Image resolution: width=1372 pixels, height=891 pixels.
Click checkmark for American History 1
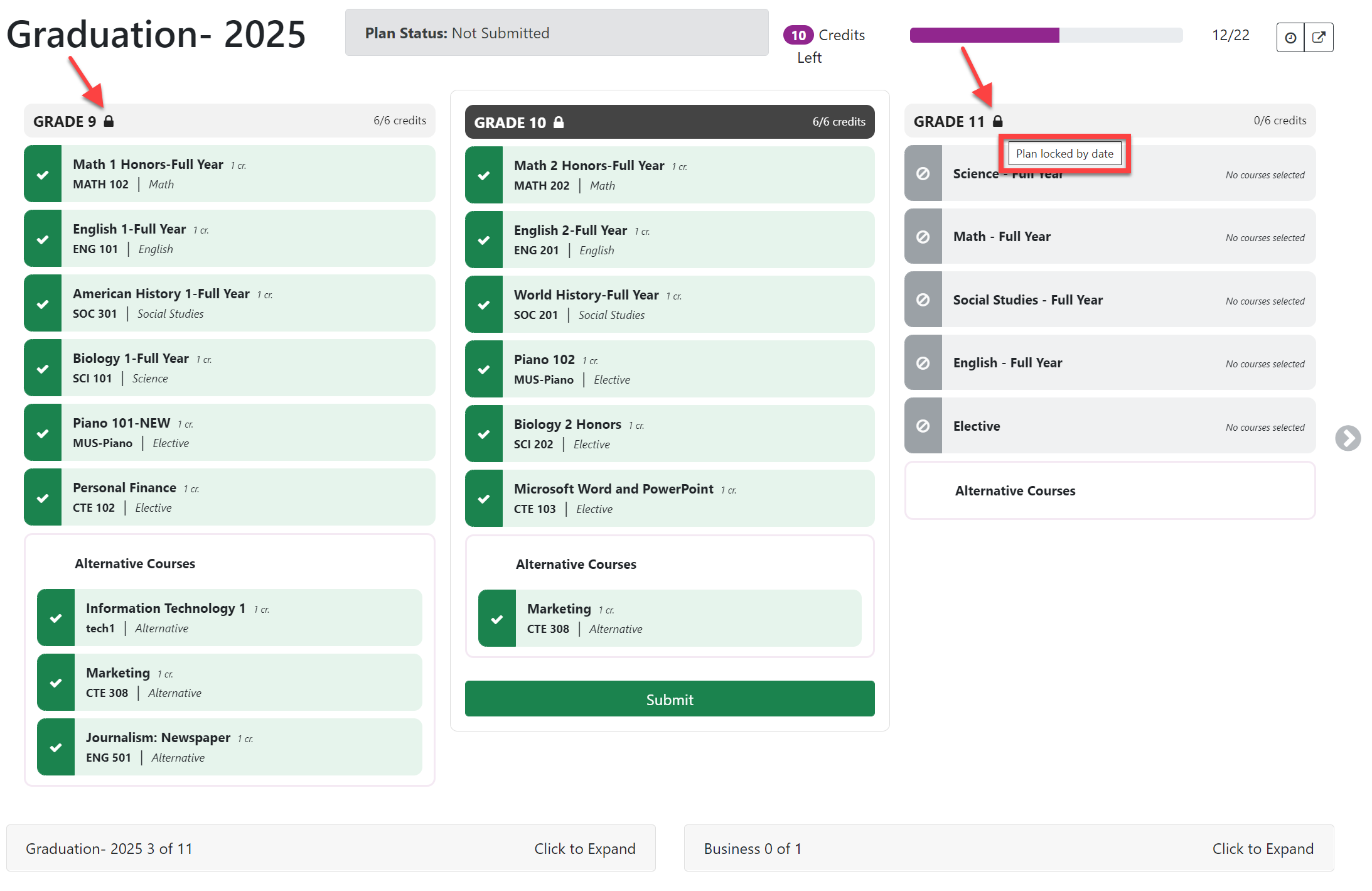point(43,303)
